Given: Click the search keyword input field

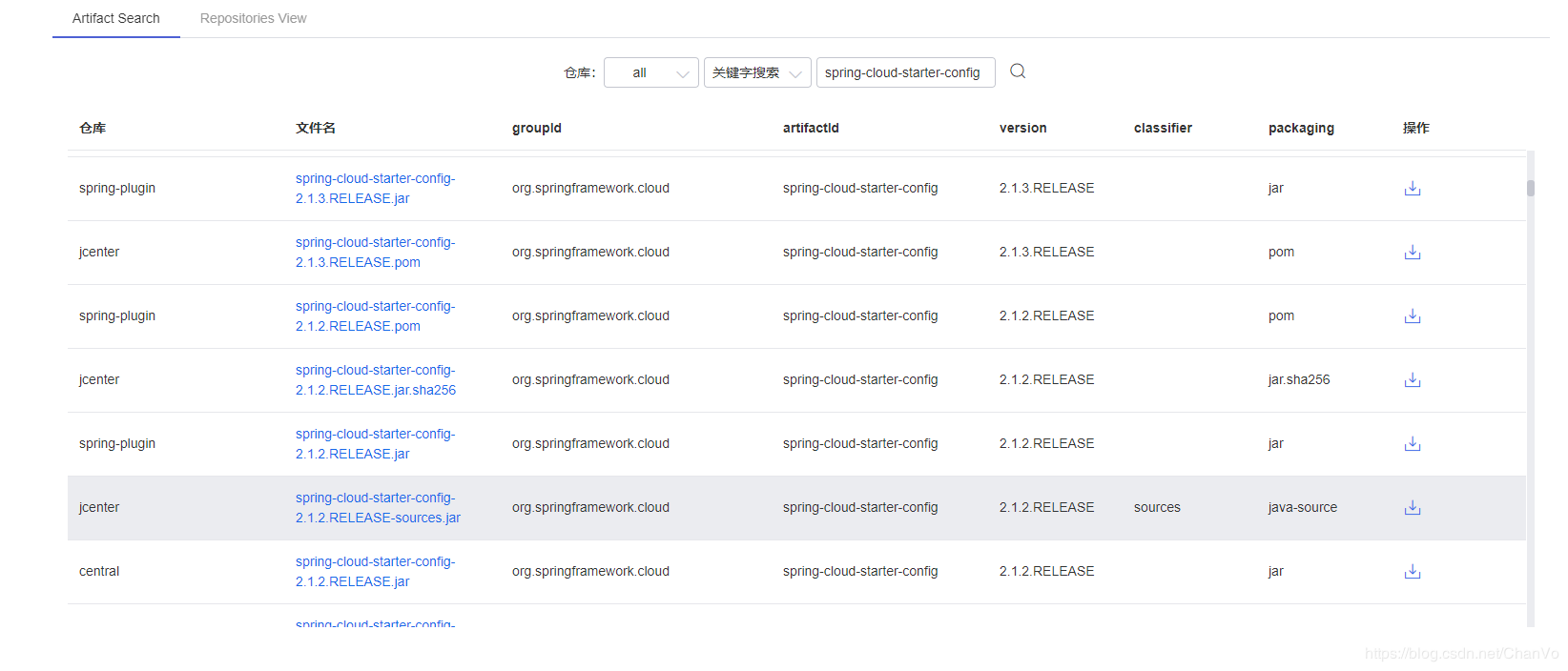Looking at the screenshot, I should (x=905, y=72).
